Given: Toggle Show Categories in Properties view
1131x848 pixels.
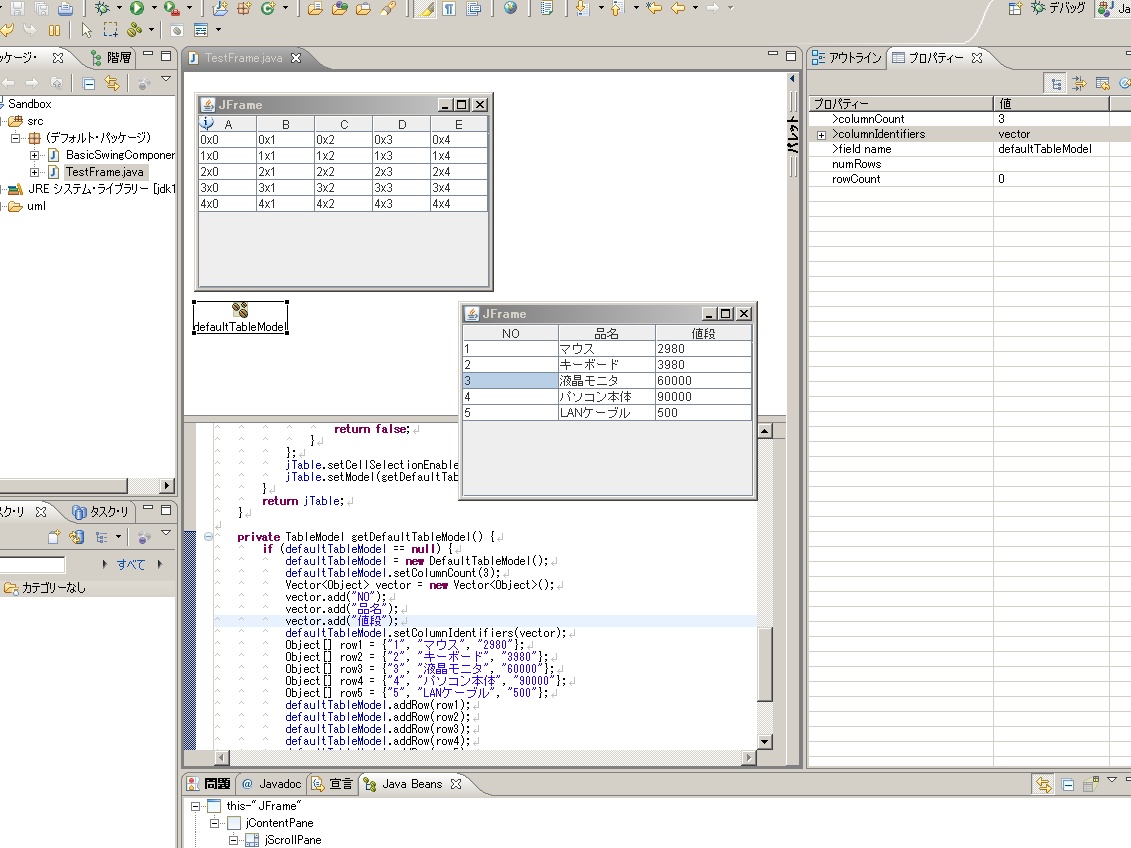Looking at the screenshot, I should [x=1056, y=84].
